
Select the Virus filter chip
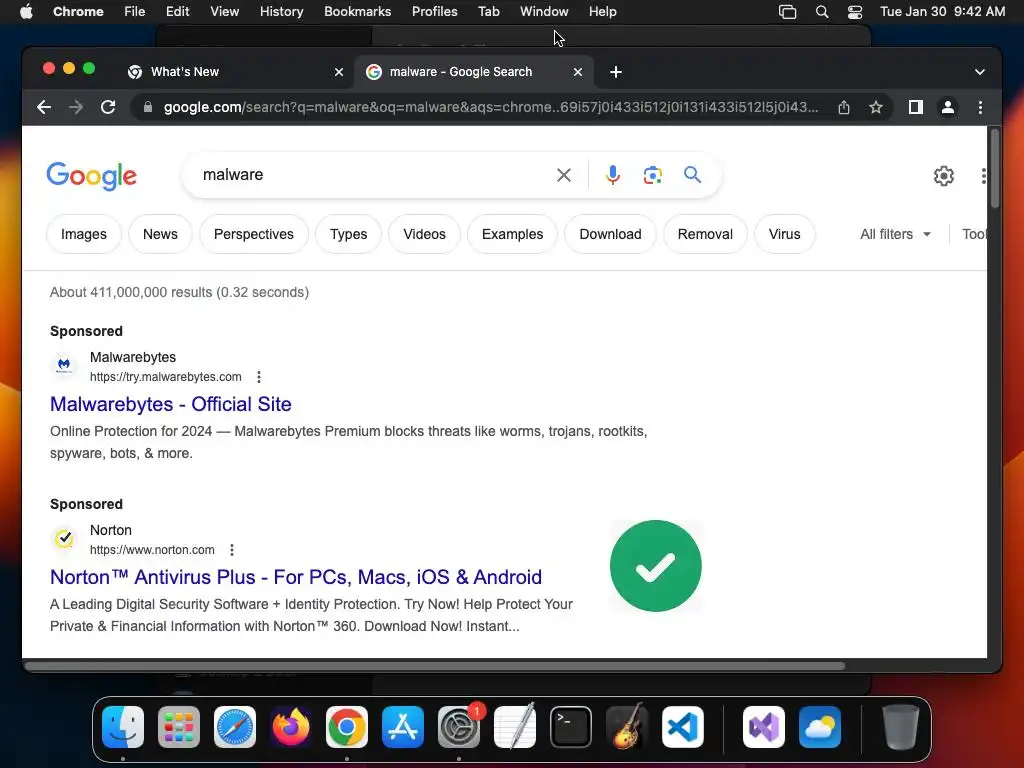coord(784,234)
